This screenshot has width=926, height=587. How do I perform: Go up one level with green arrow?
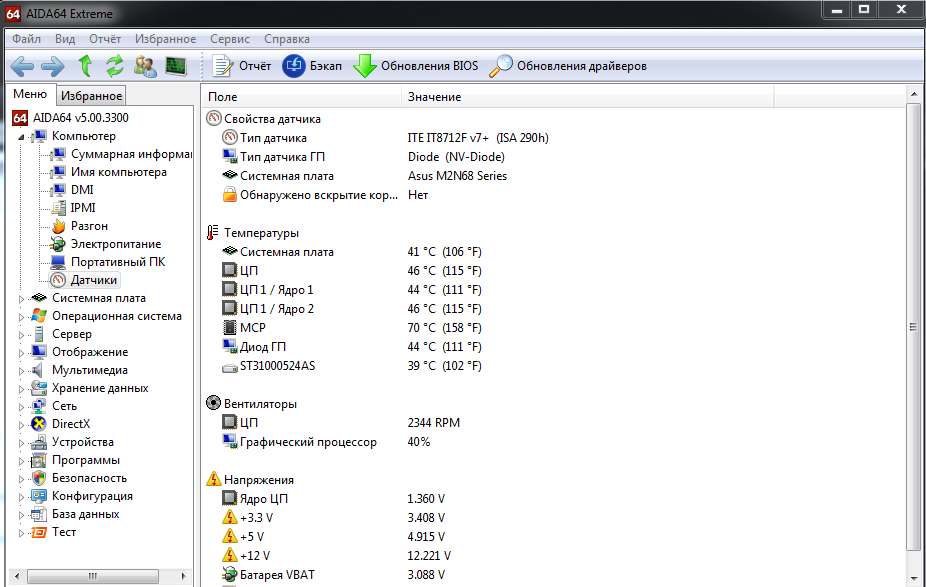point(85,67)
